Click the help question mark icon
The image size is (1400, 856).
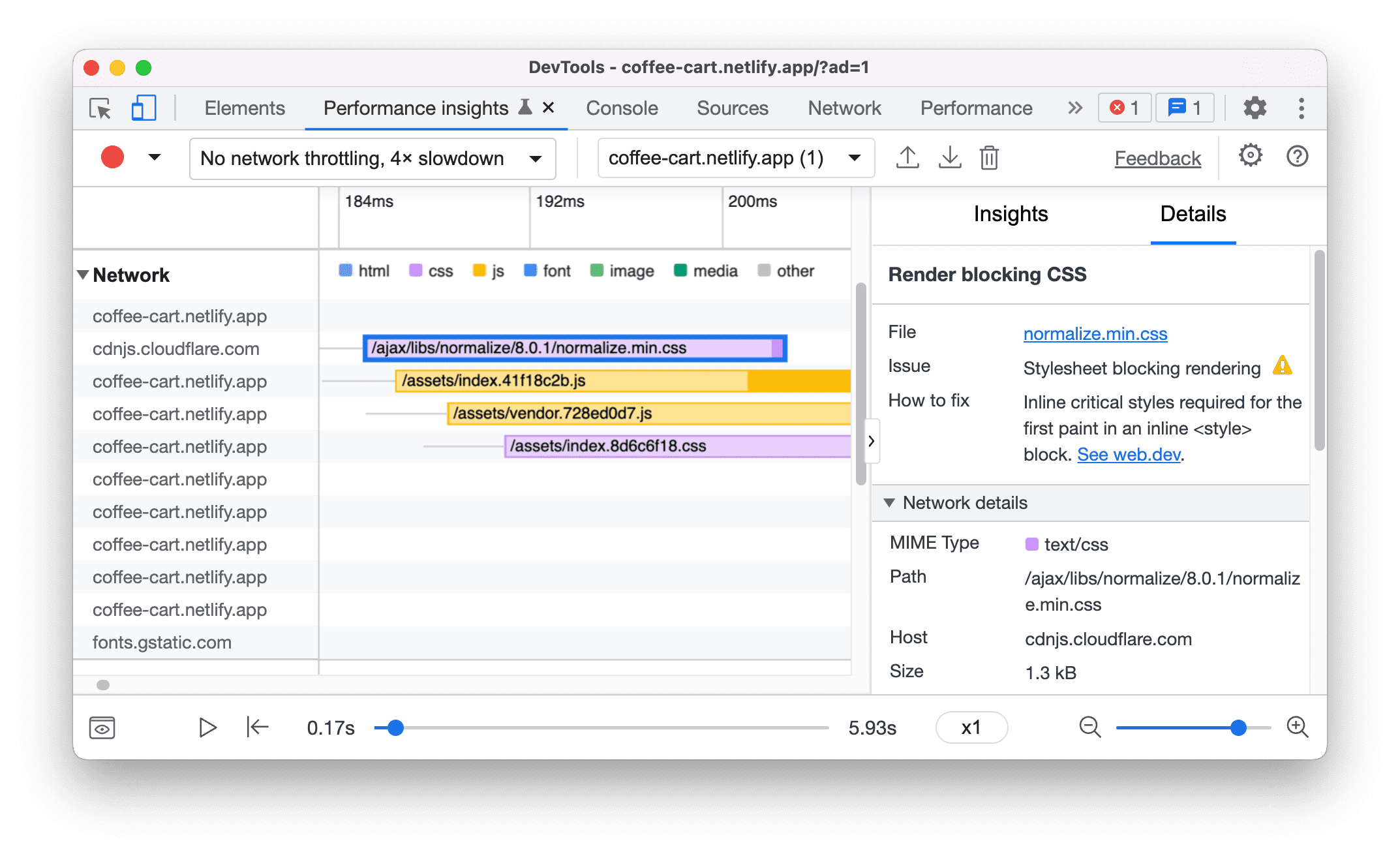point(1296,158)
